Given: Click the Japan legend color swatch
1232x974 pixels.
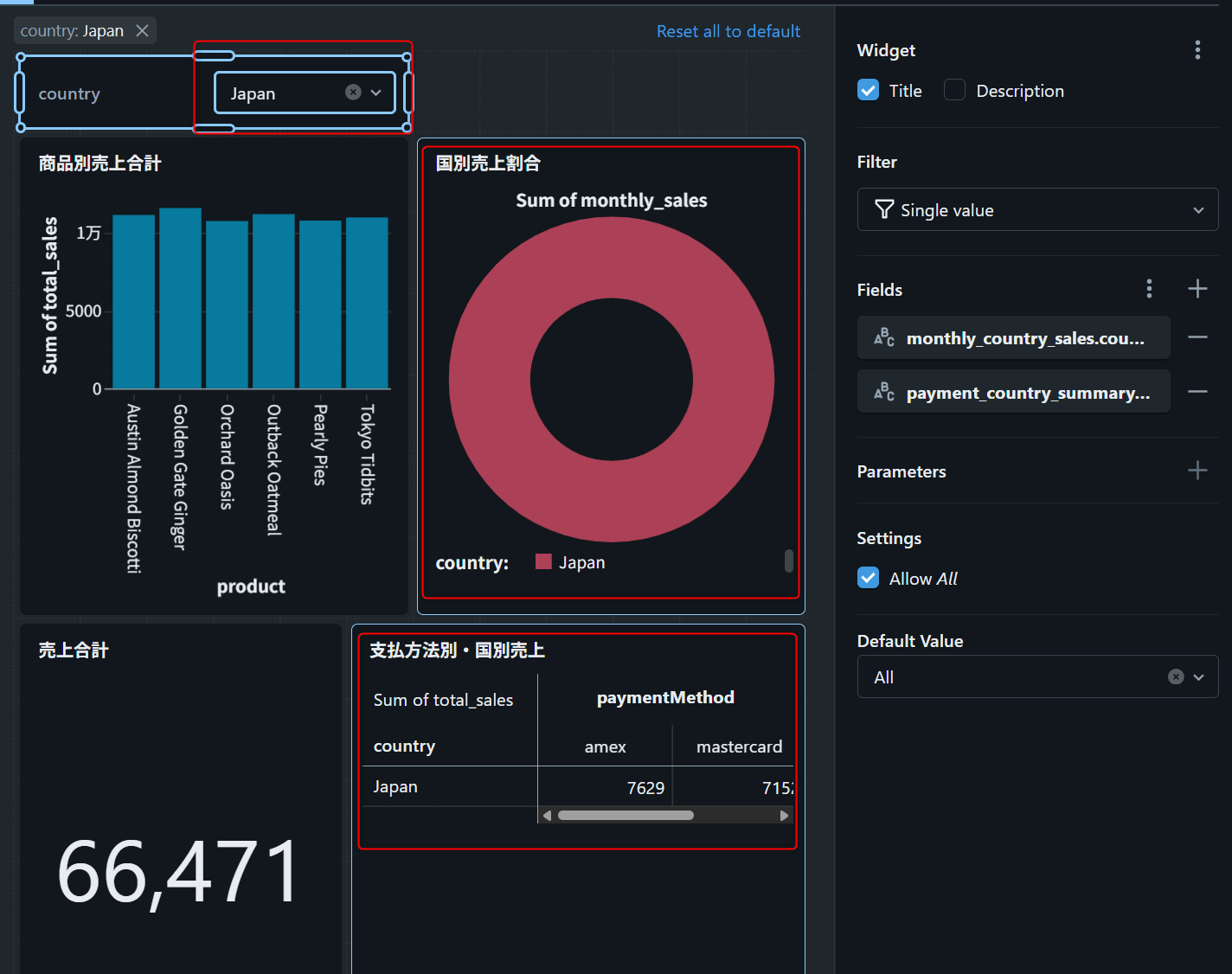Looking at the screenshot, I should 543,562.
